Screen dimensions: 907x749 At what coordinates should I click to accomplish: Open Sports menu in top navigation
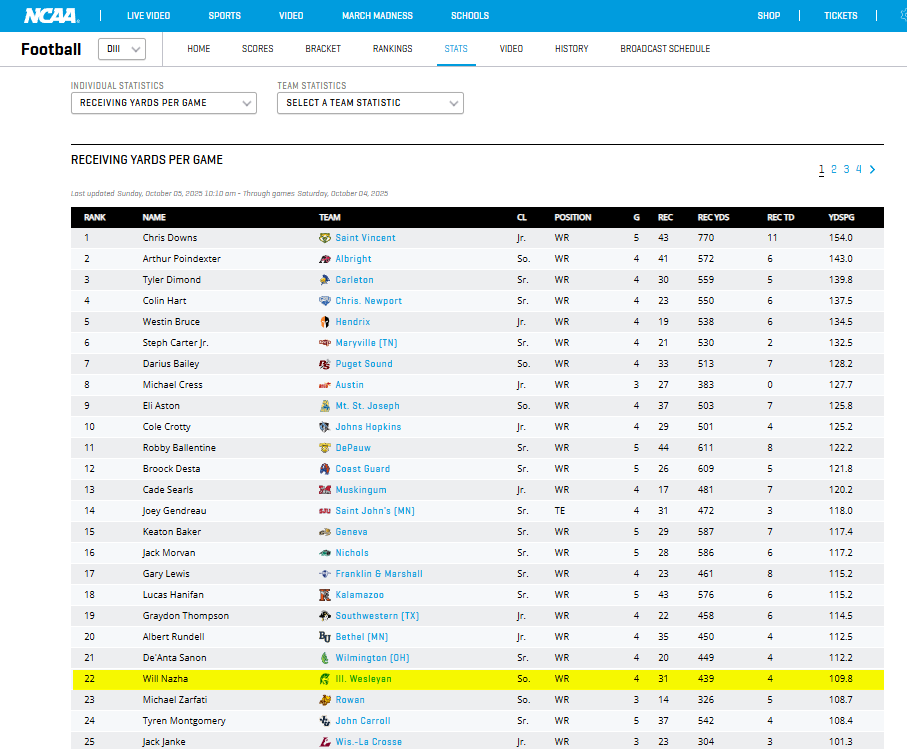point(224,16)
